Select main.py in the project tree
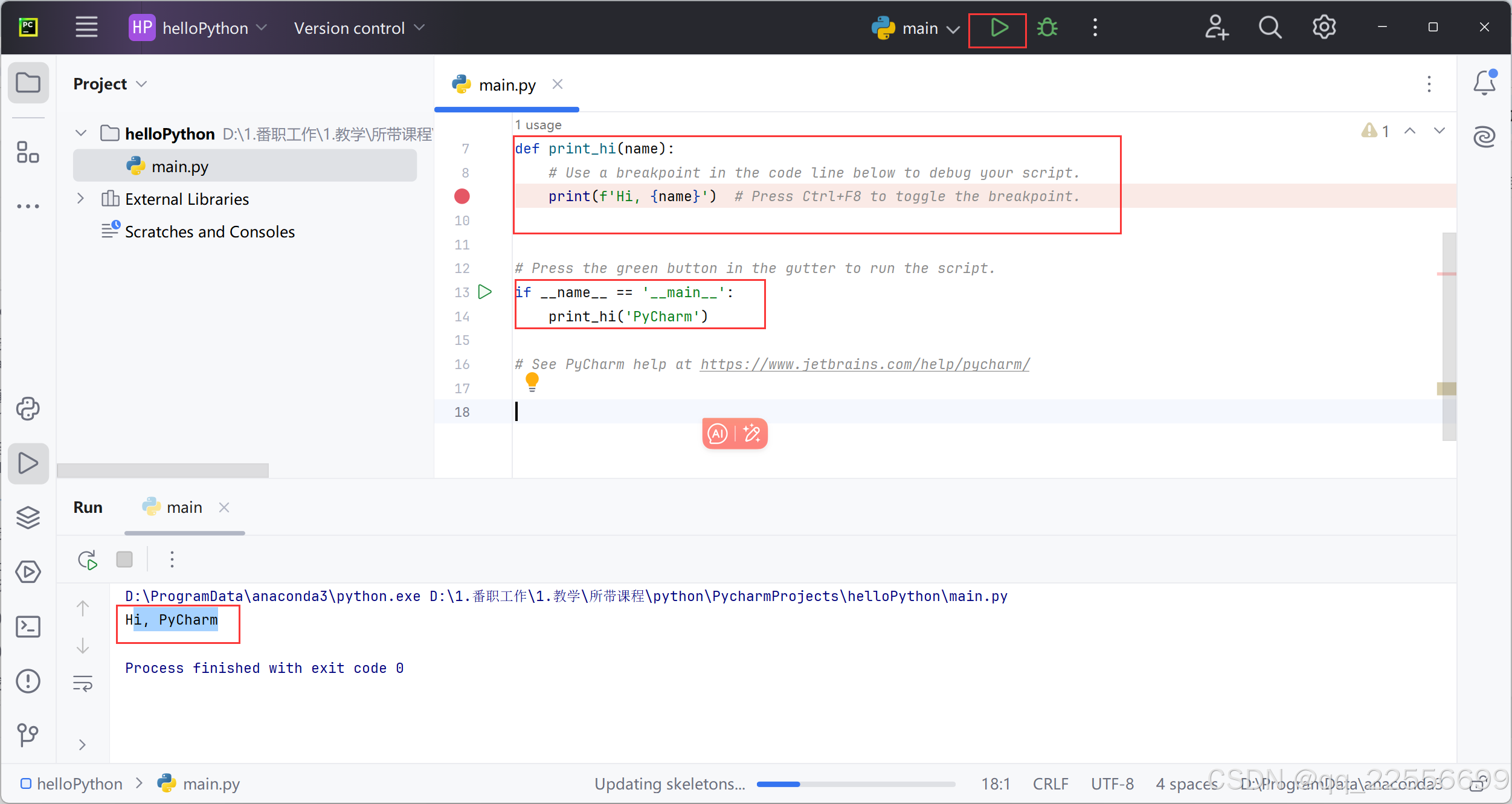The width and height of the screenshot is (1512, 804). (245, 166)
